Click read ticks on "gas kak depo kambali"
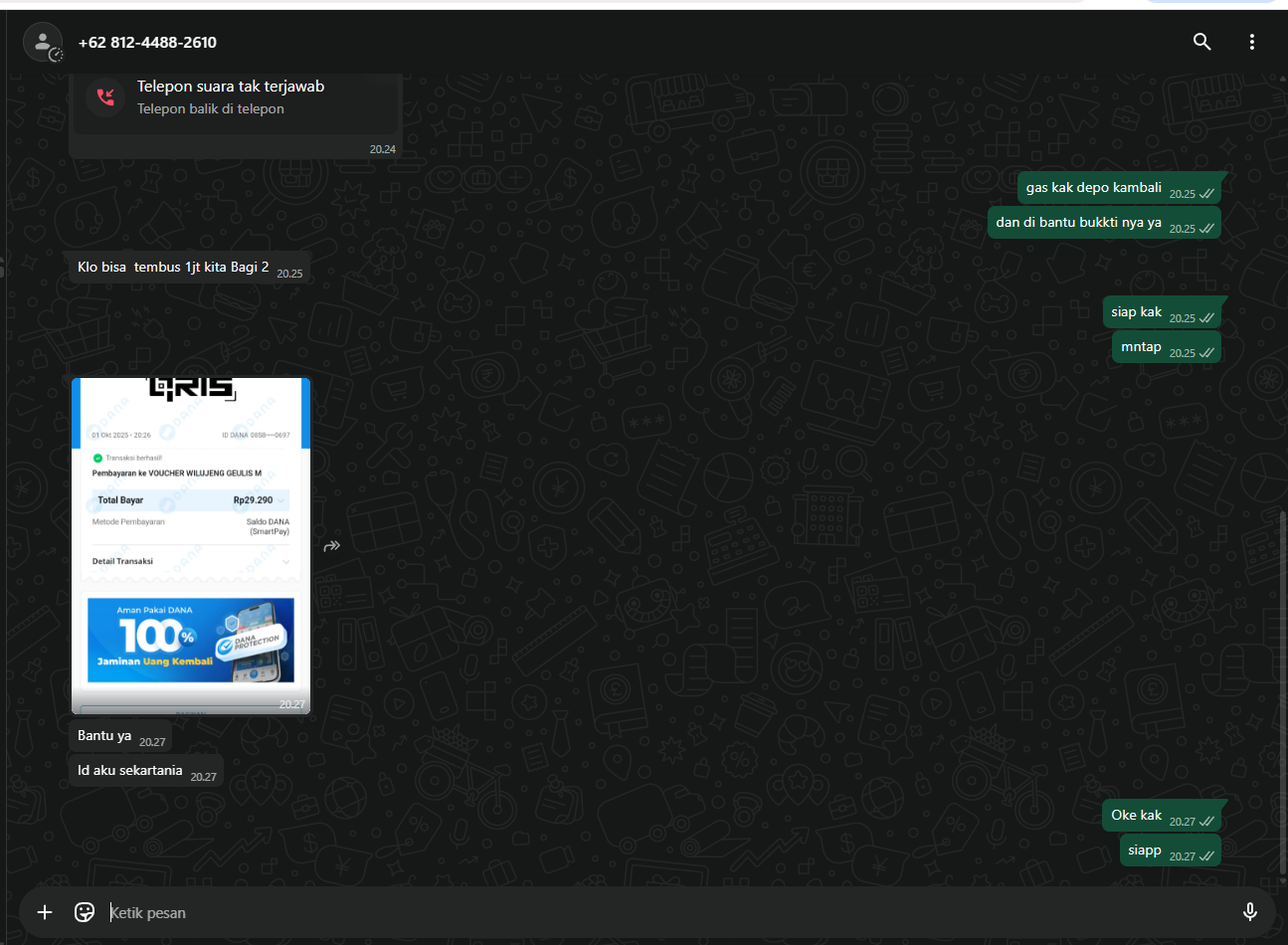 click(1206, 194)
